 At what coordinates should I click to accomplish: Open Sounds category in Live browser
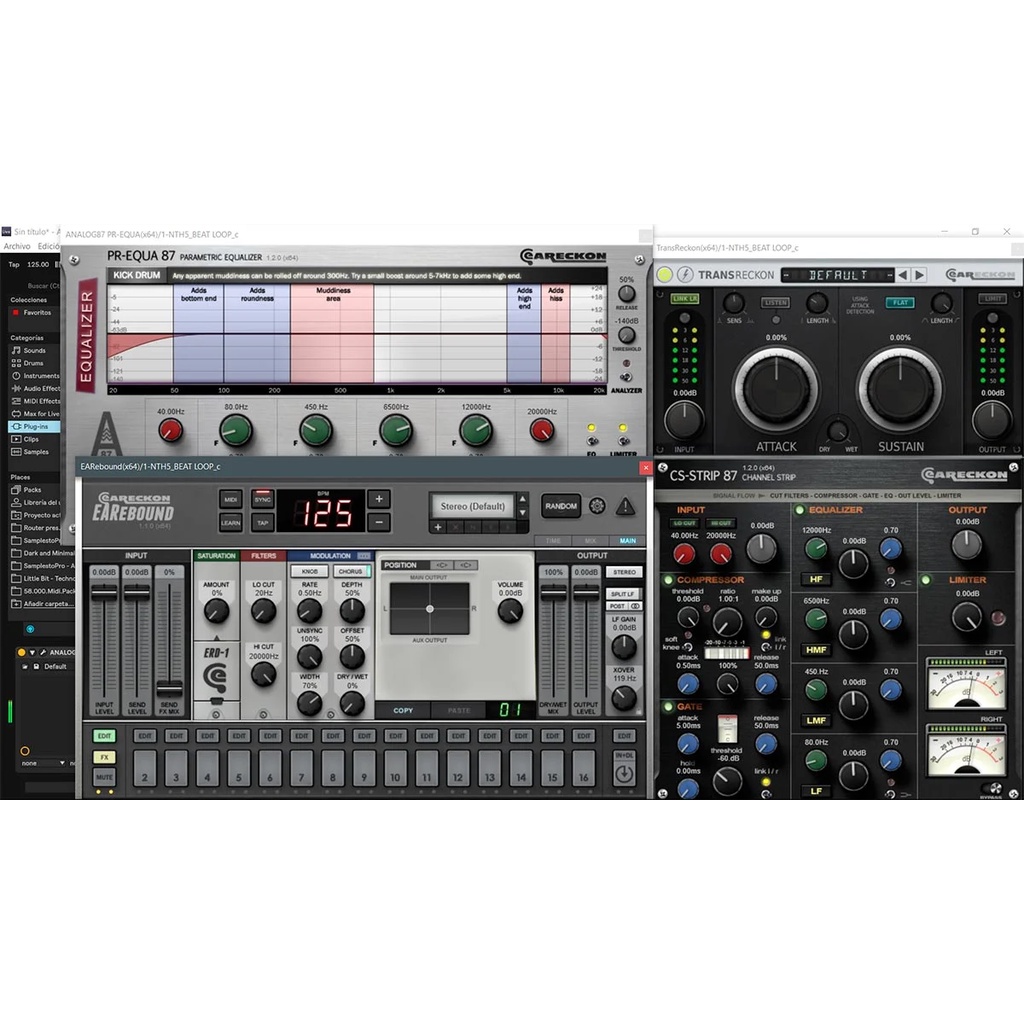[x=34, y=350]
